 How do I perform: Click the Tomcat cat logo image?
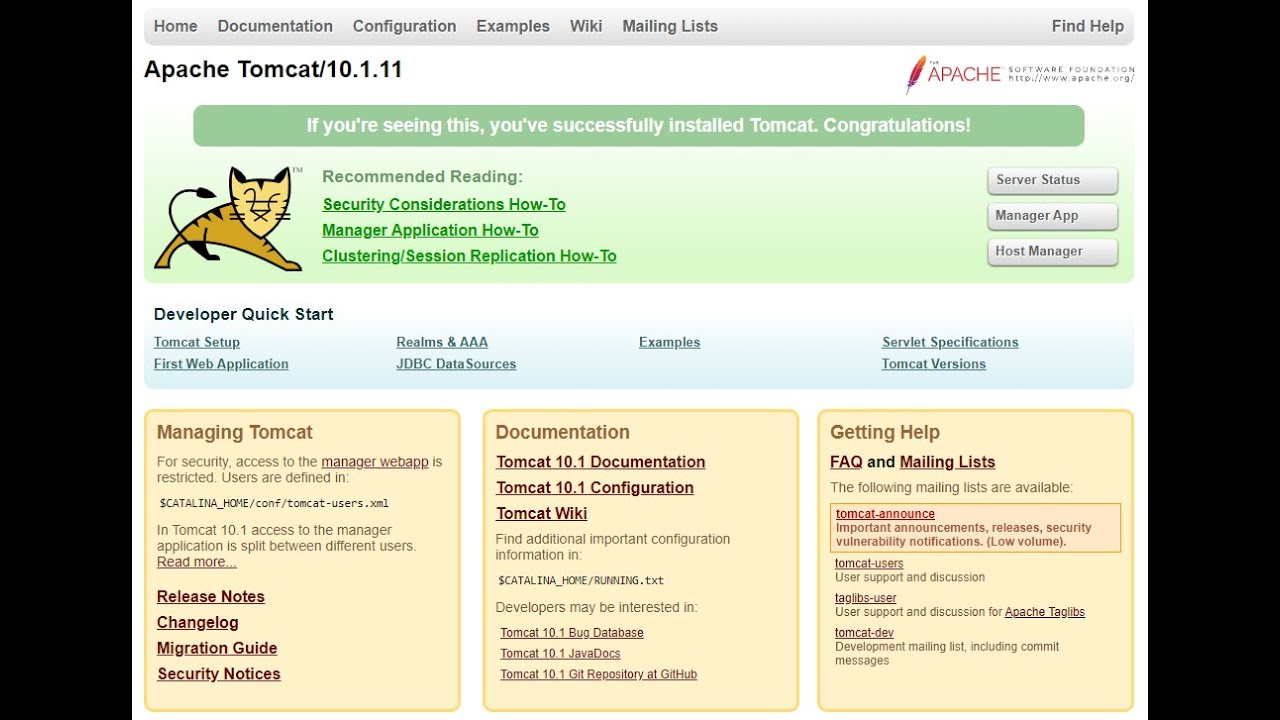229,219
